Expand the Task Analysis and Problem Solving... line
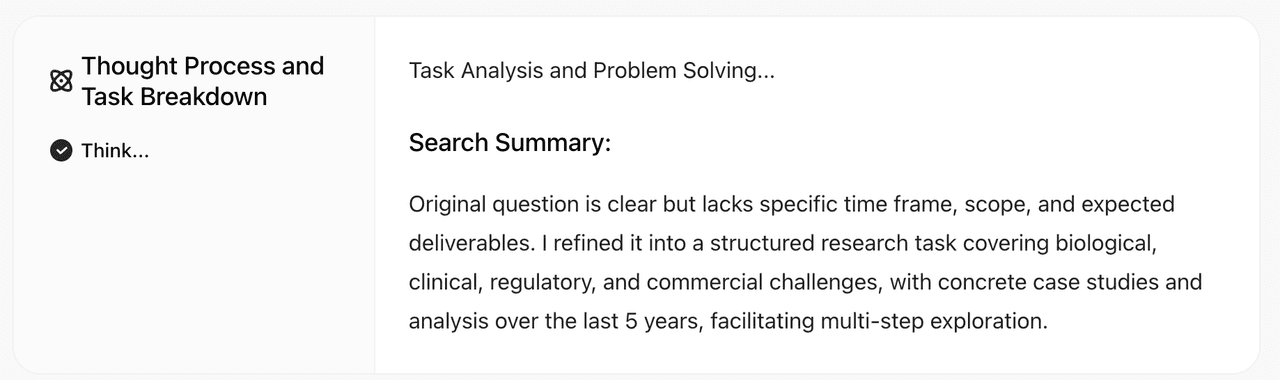The height and width of the screenshot is (380, 1280). (x=592, y=71)
